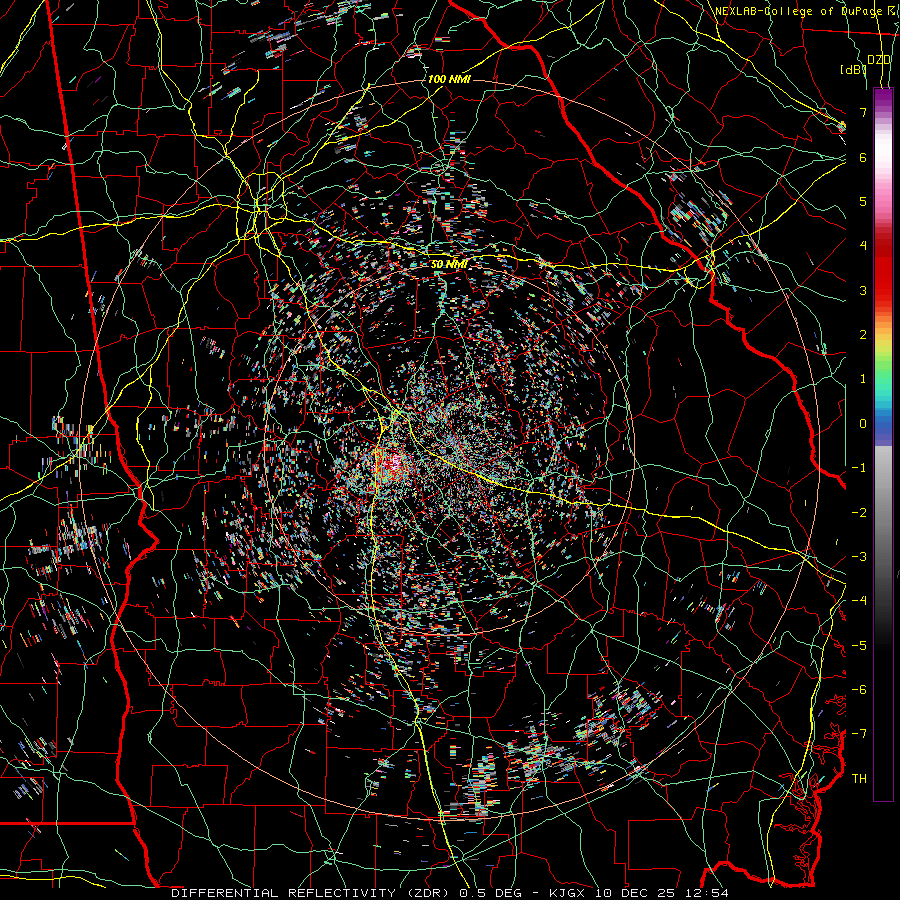Click the "7" value on color scale
This screenshot has width=900, height=900.
(x=863, y=112)
